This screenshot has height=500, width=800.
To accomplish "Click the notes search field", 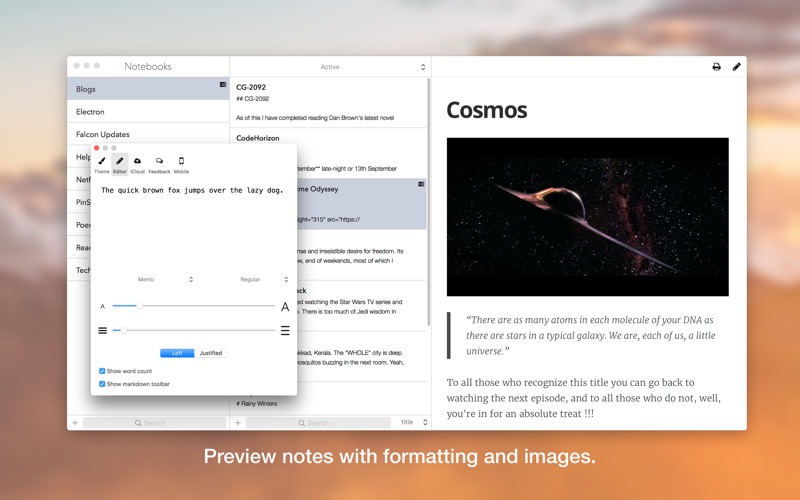I will pyautogui.click(x=318, y=423).
